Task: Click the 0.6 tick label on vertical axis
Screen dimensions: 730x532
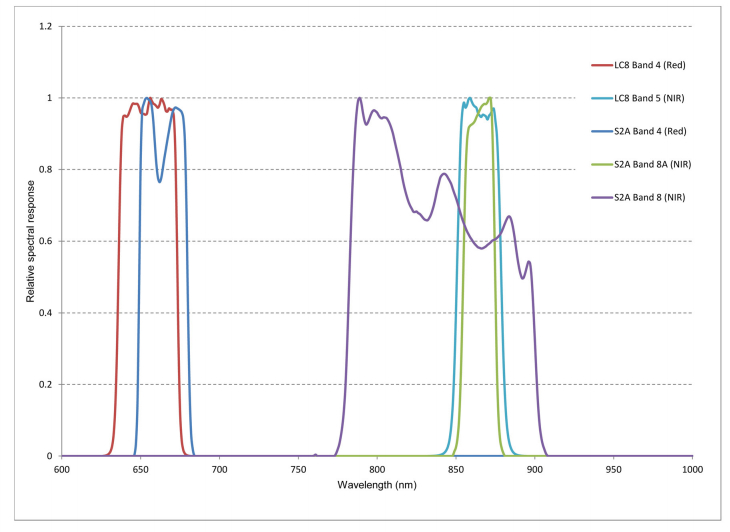Action: 45,241
